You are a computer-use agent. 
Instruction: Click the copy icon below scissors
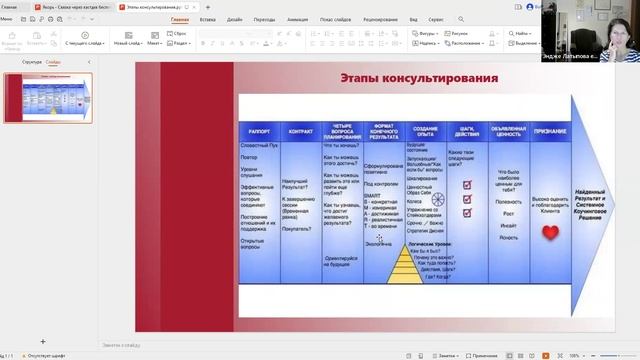(53, 43)
